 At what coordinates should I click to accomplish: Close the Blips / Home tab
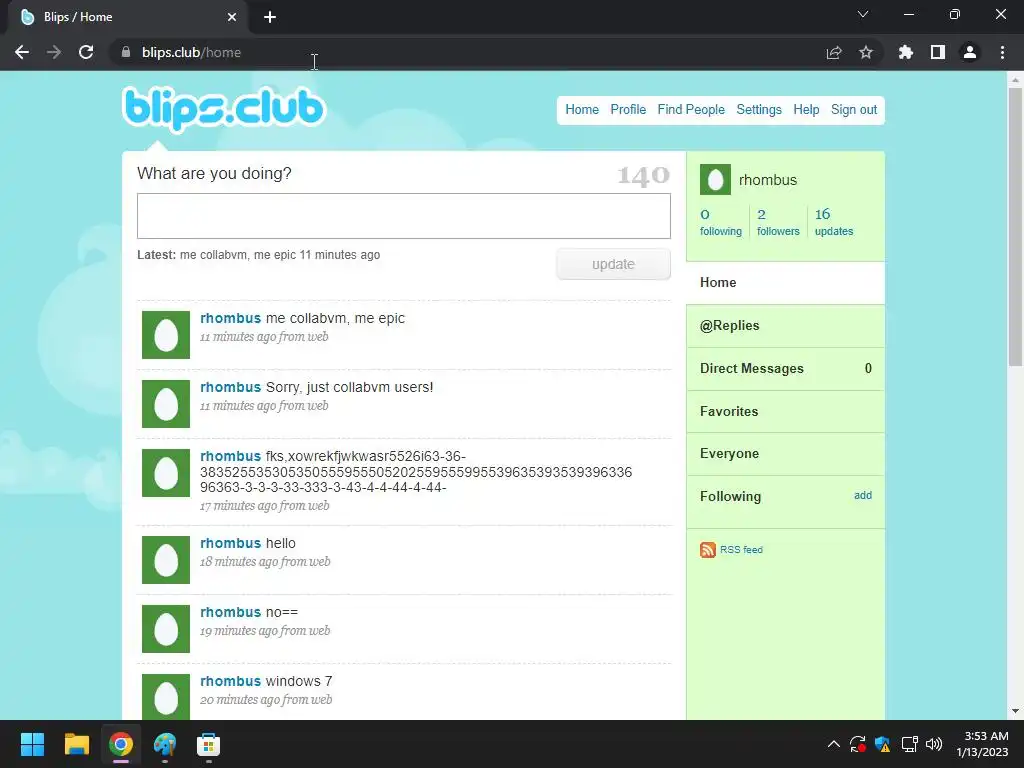(232, 17)
